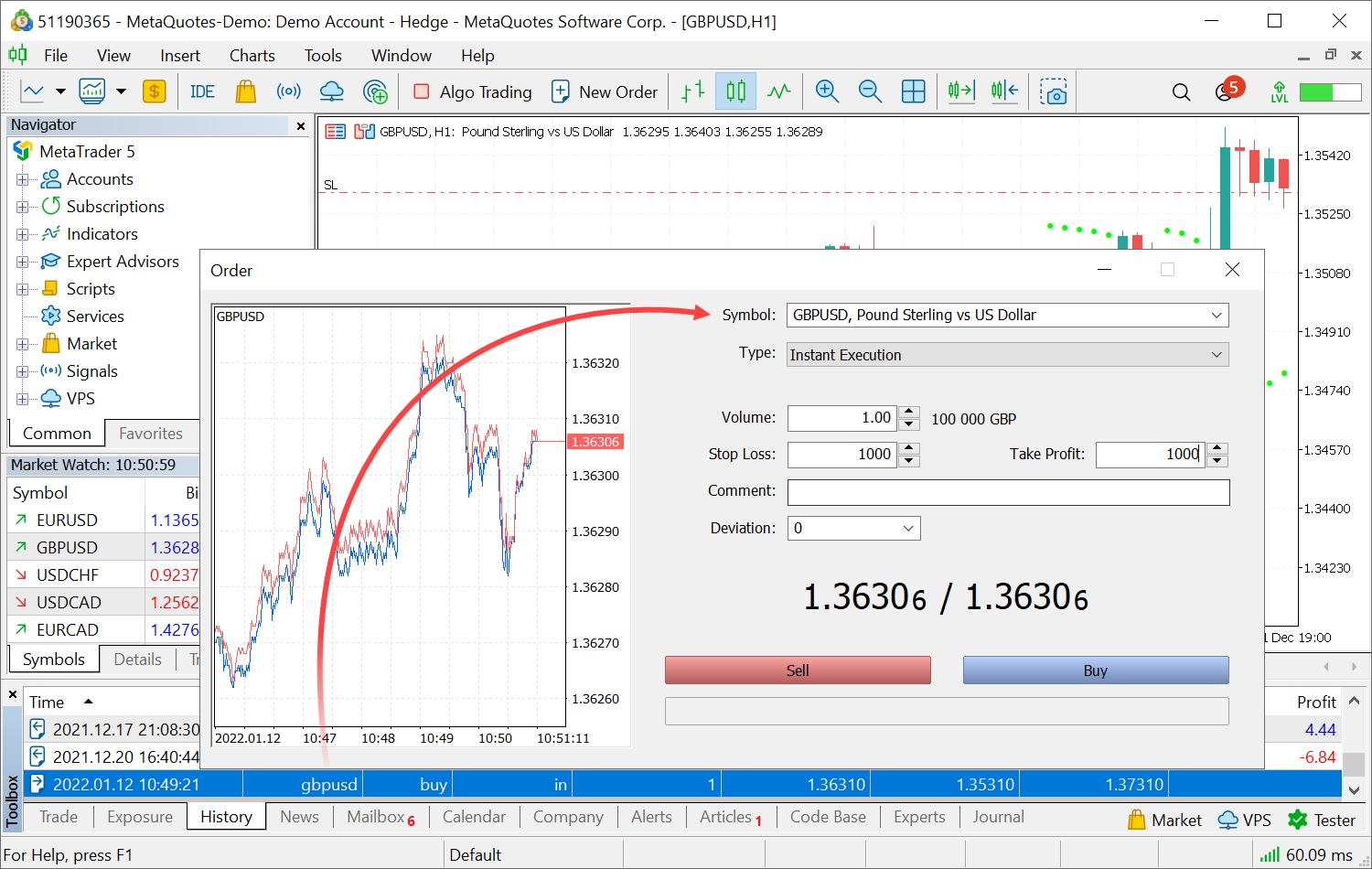
Task: Open the IDE with the toolbar button
Action: [200, 91]
